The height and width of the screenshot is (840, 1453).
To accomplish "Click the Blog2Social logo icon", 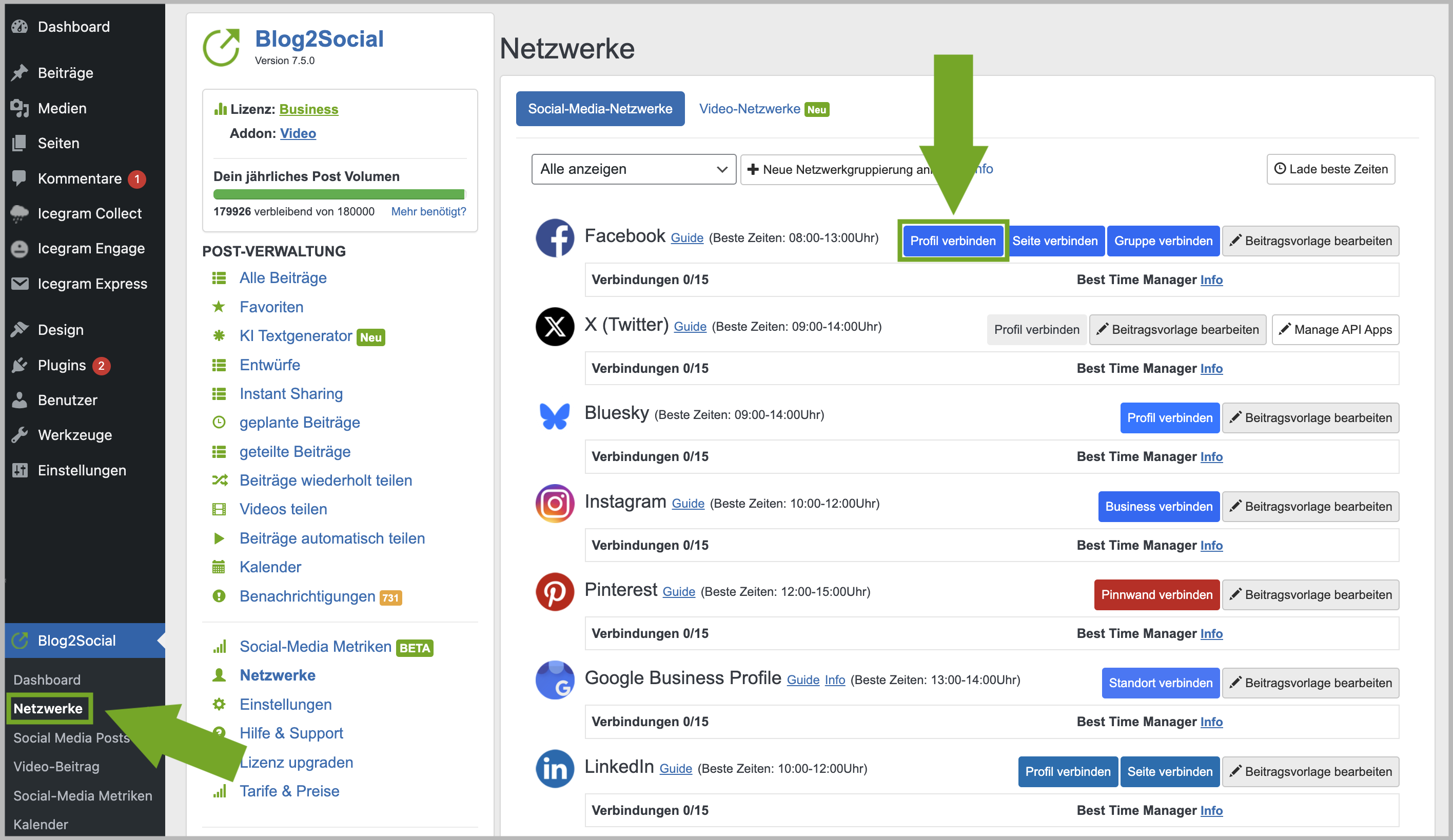I will [222, 47].
